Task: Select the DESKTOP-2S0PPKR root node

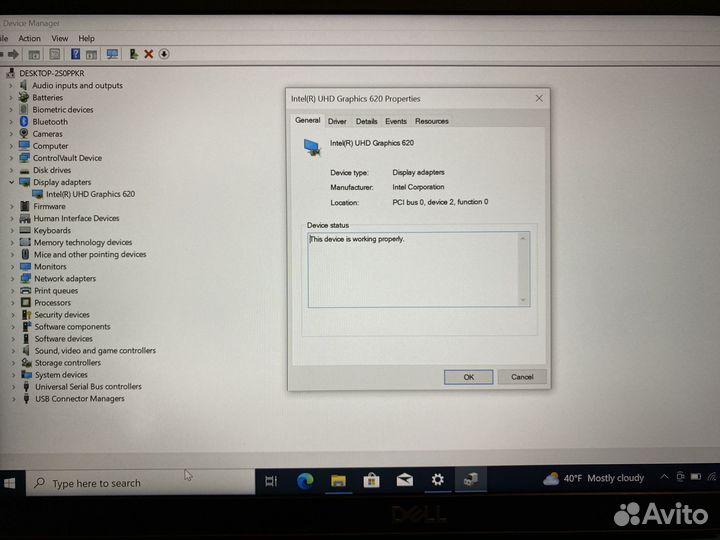Action: pos(52,73)
